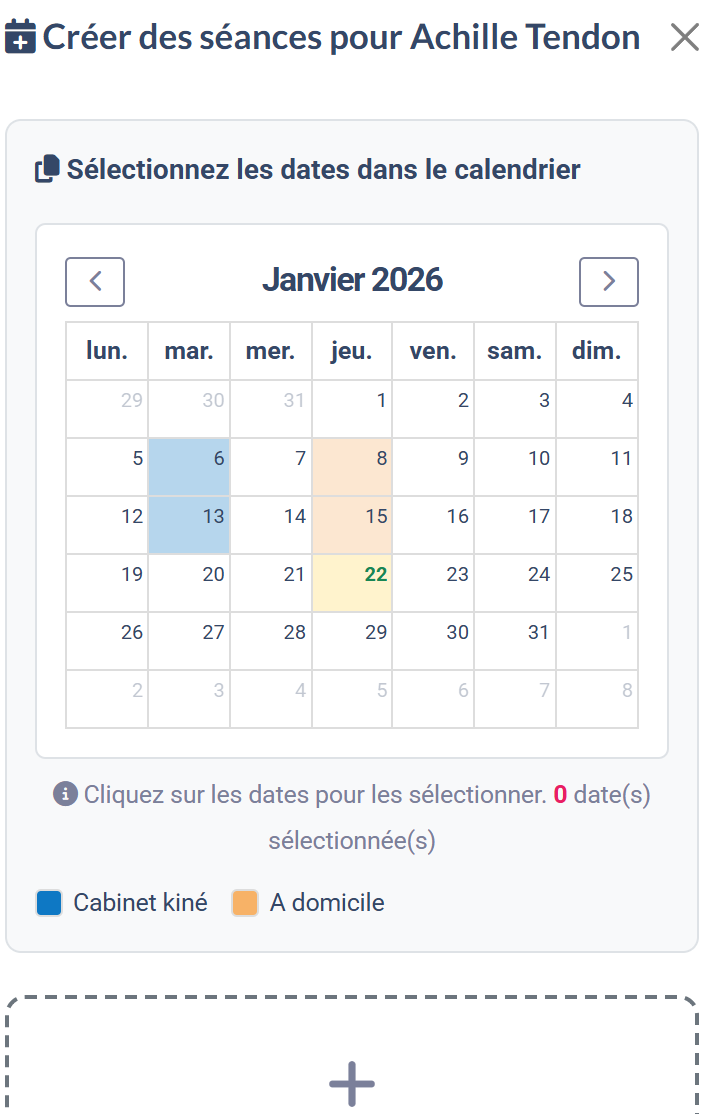Viewport: 708px width, 1114px height.
Task: Select January 6 in the calendar
Action: tap(189, 467)
